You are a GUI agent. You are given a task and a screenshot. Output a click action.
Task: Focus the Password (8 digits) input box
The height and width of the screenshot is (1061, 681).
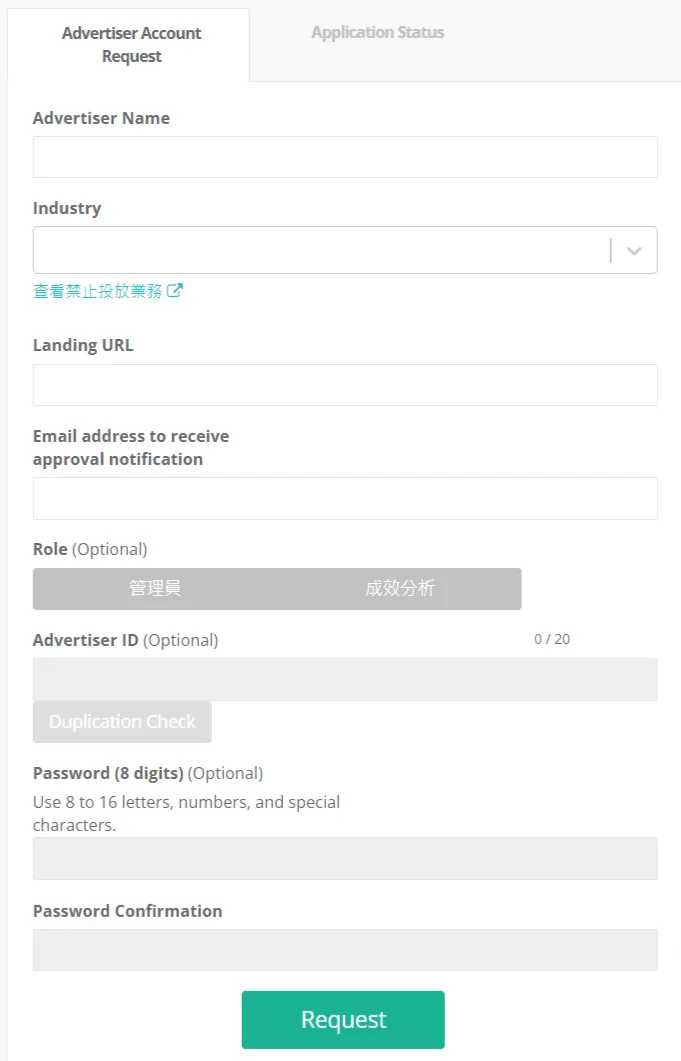pyautogui.click(x=345, y=858)
